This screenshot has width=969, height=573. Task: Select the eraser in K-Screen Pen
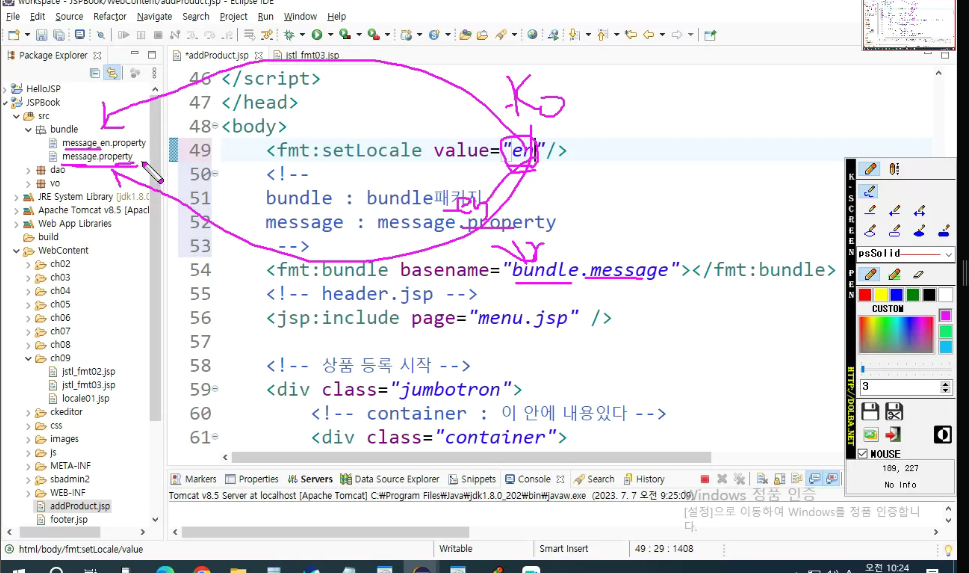pos(918,274)
